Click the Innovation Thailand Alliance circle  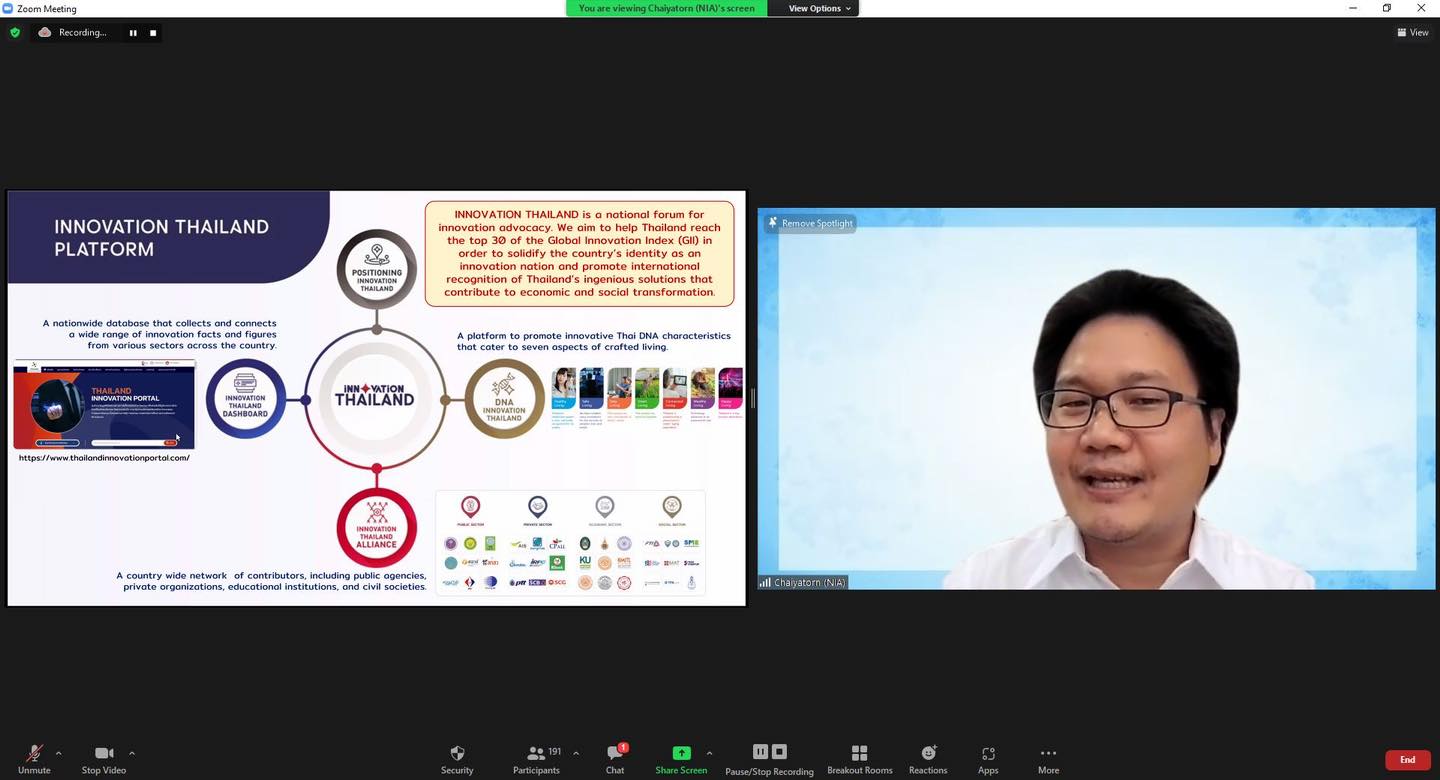pyautogui.click(x=376, y=527)
